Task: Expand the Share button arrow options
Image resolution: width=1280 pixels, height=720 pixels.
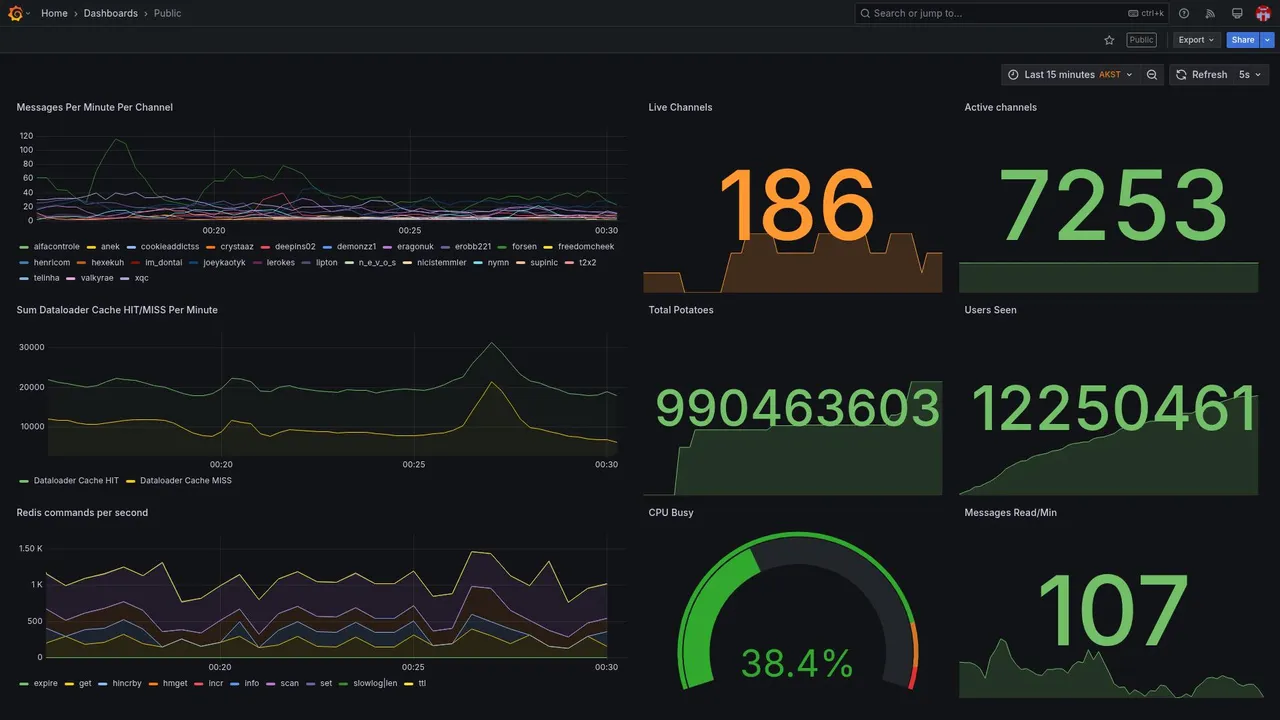Action: (x=1268, y=40)
